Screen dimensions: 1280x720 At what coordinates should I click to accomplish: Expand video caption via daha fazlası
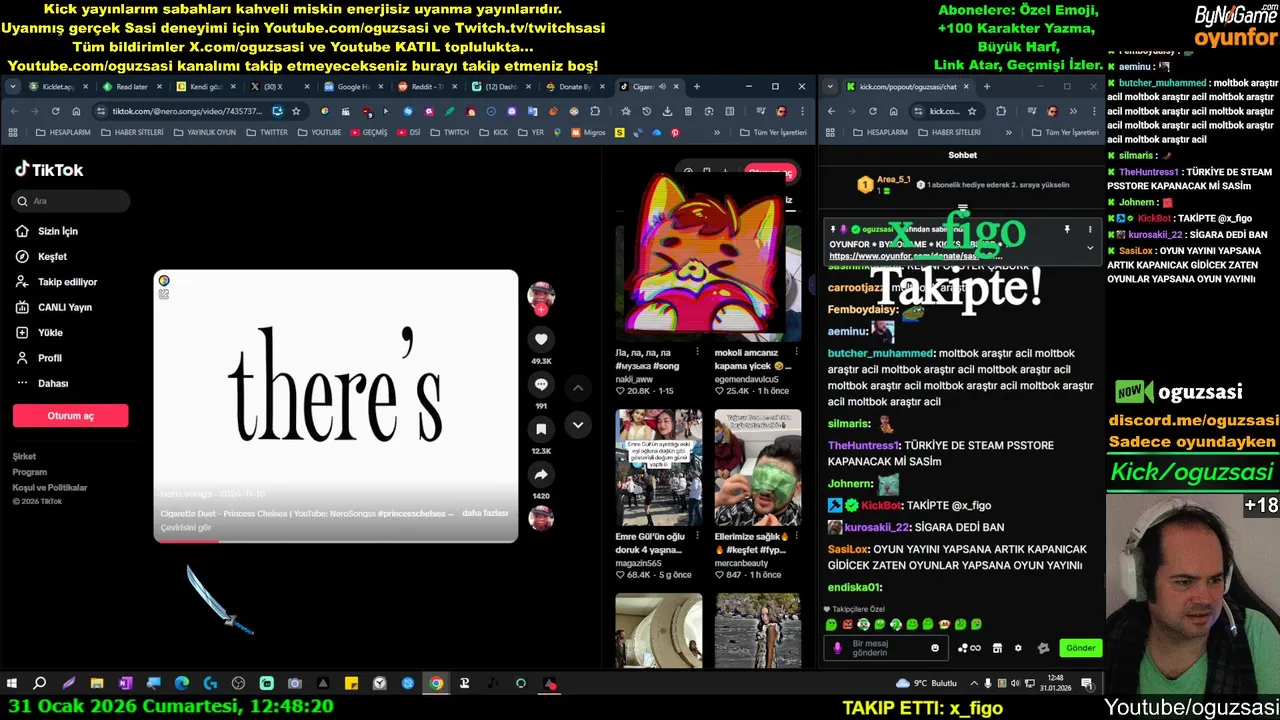485,513
